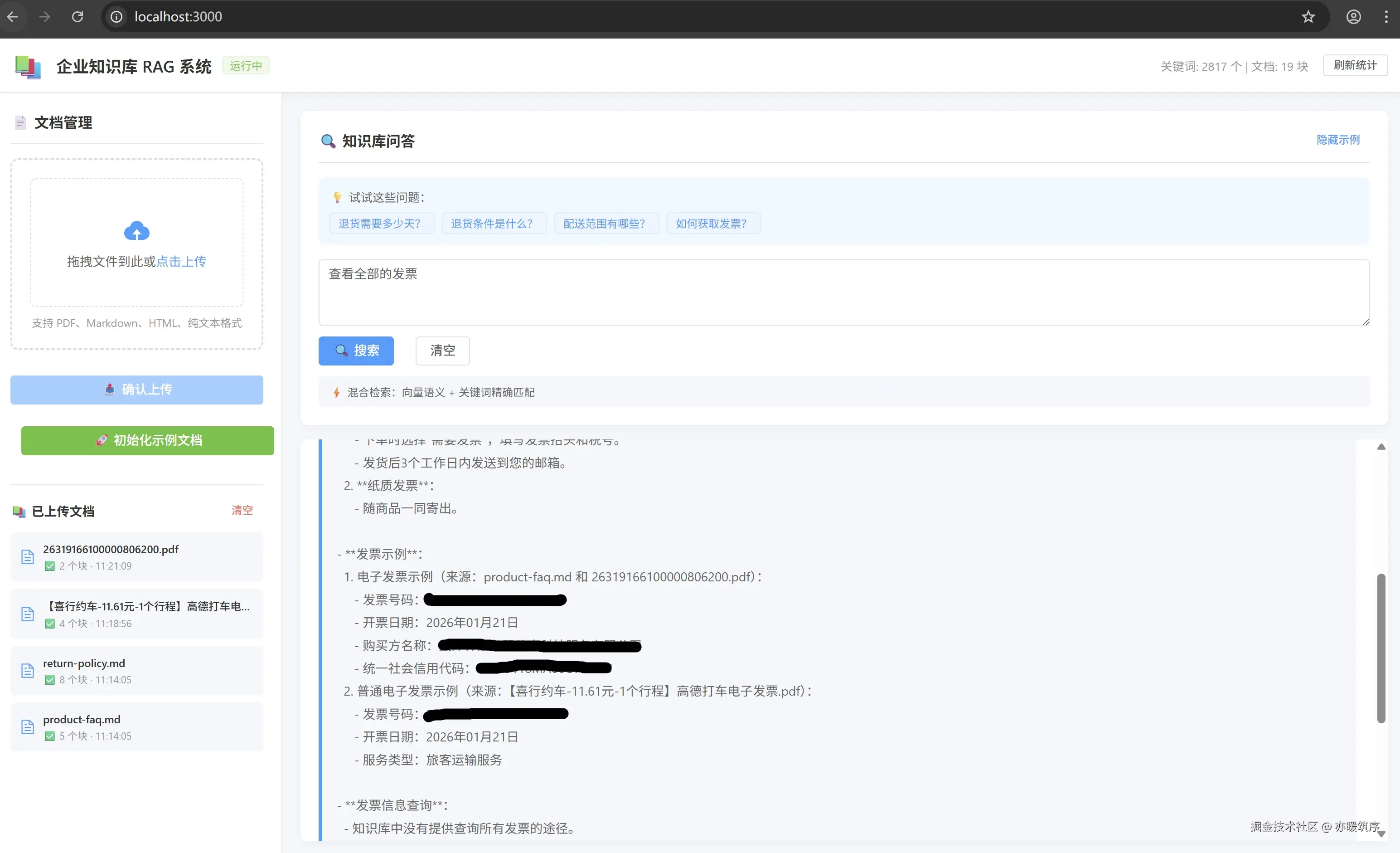Click into the question text area
The height and width of the screenshot is (853, 1400).
[x=843, y=292]
